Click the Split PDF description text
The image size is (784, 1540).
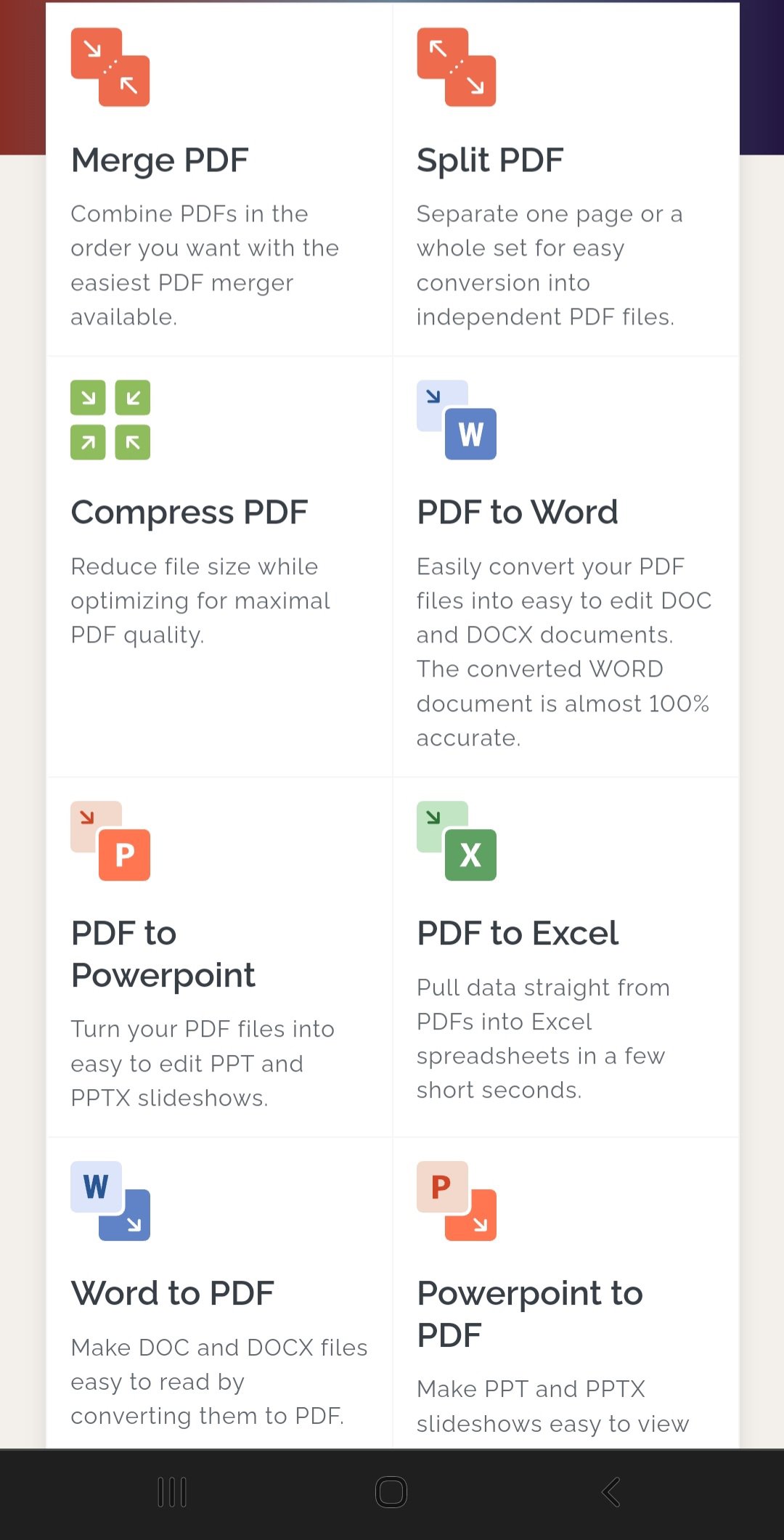point(550,265)
